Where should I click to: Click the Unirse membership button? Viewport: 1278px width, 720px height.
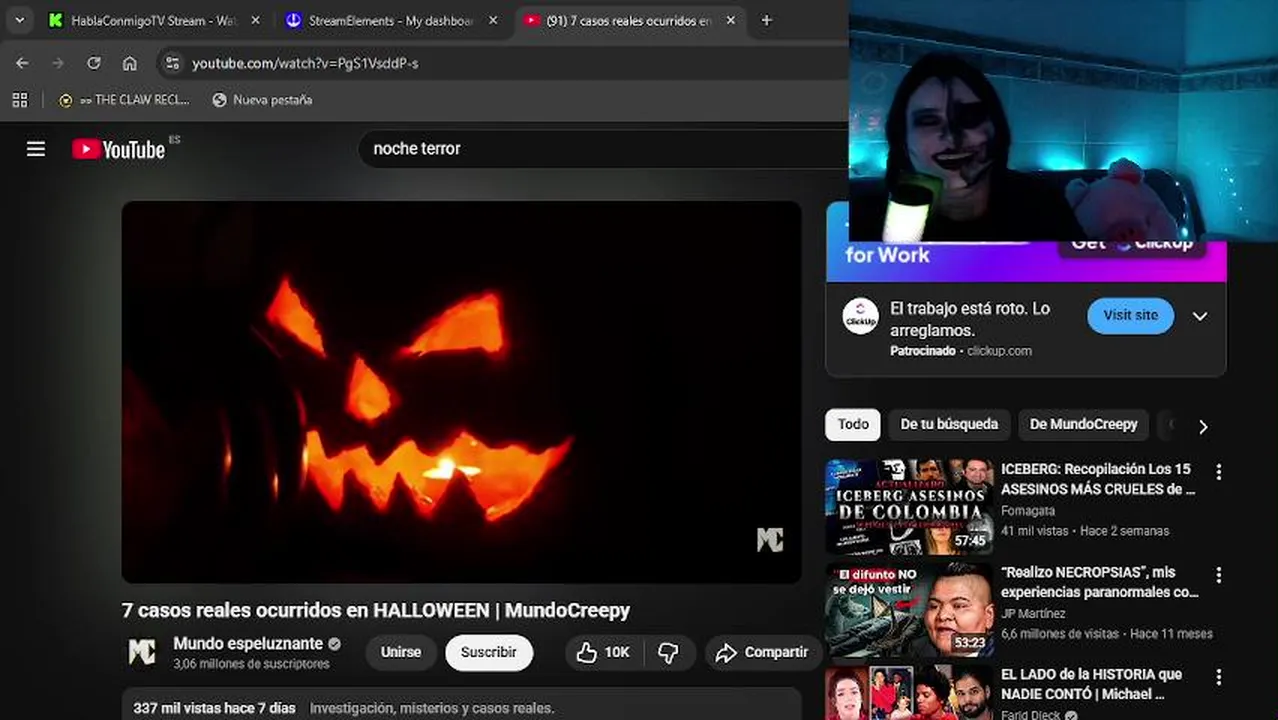pyautogui.click(x=401, y=652)
